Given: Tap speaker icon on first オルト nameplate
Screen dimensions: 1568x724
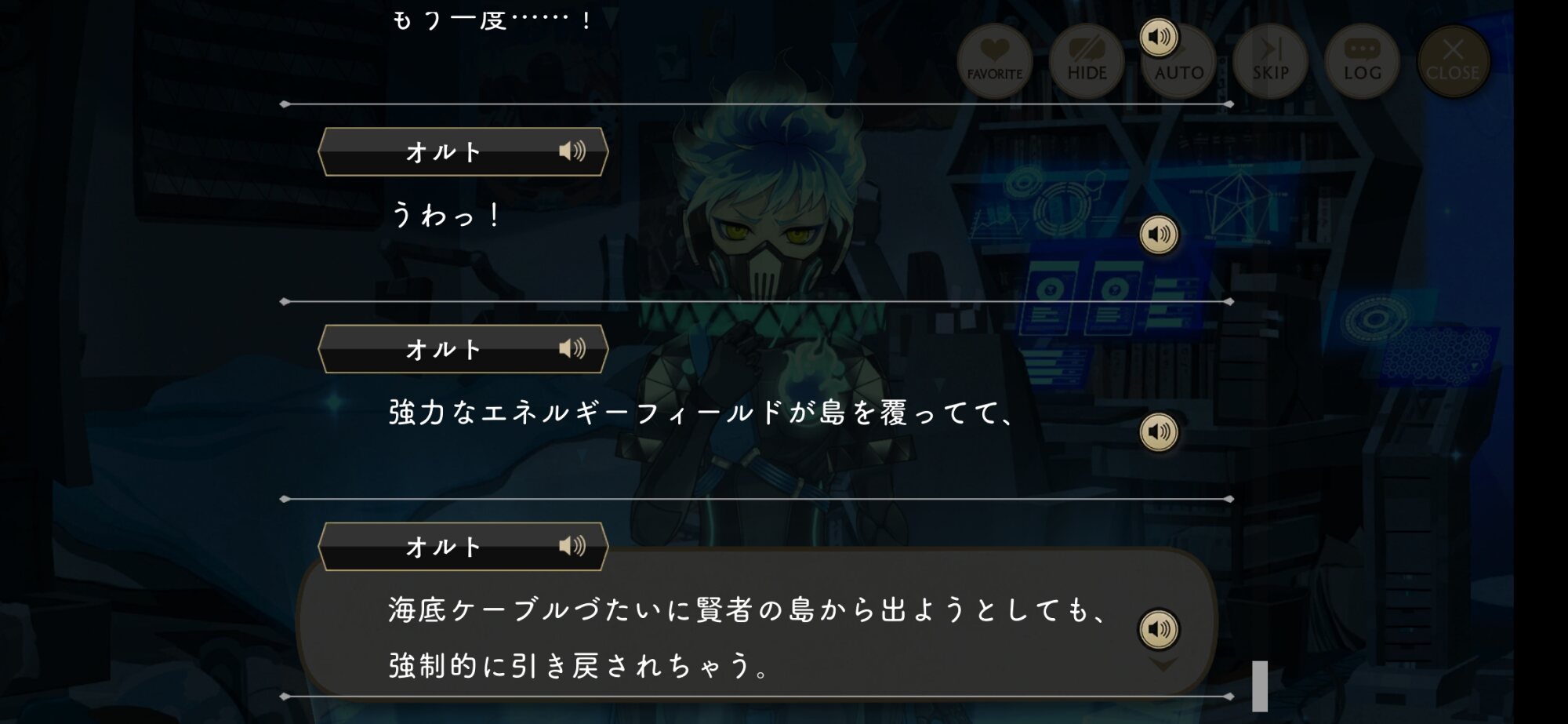Looking at the screenshot, I should click(572, 151).
